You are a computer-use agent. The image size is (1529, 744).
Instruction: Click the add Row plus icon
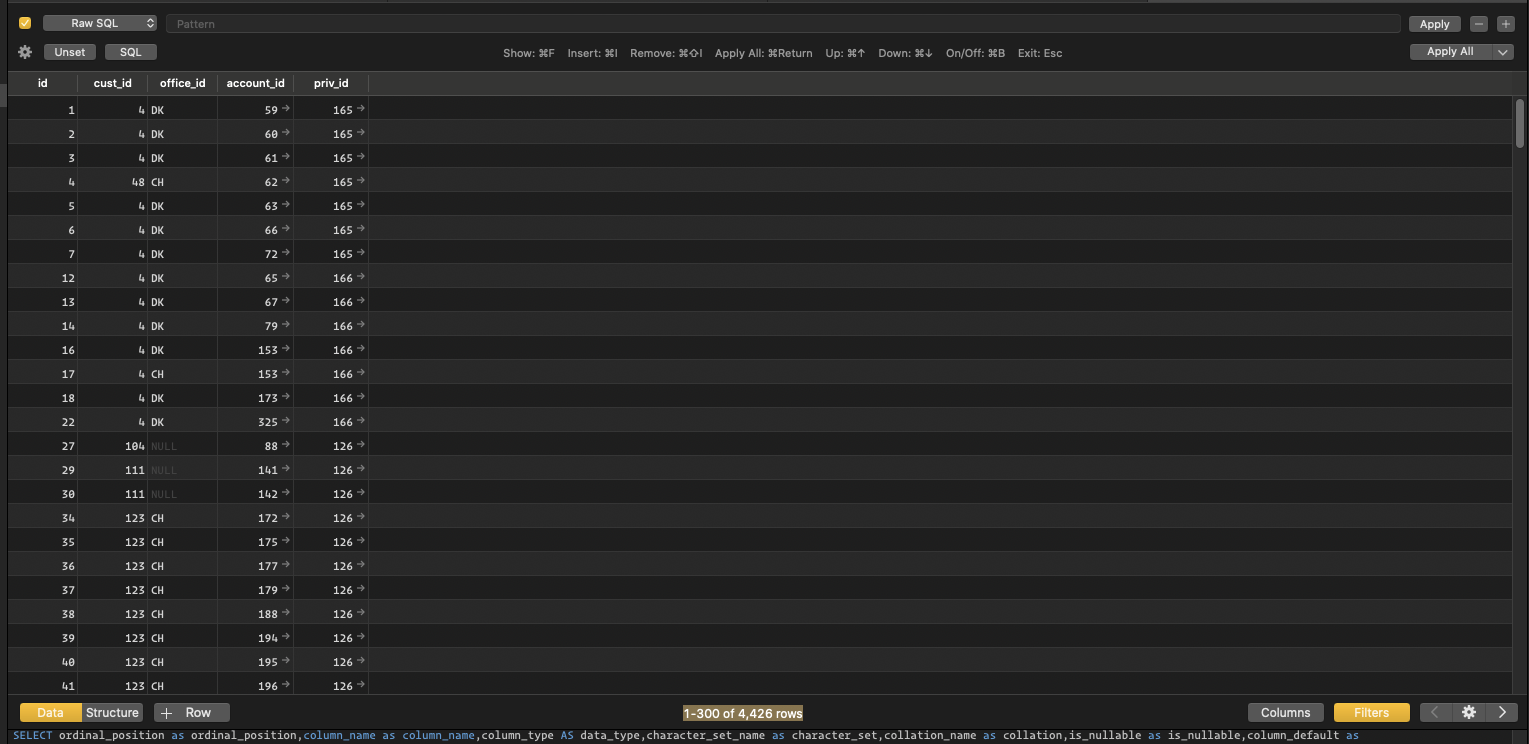(166, 712)
